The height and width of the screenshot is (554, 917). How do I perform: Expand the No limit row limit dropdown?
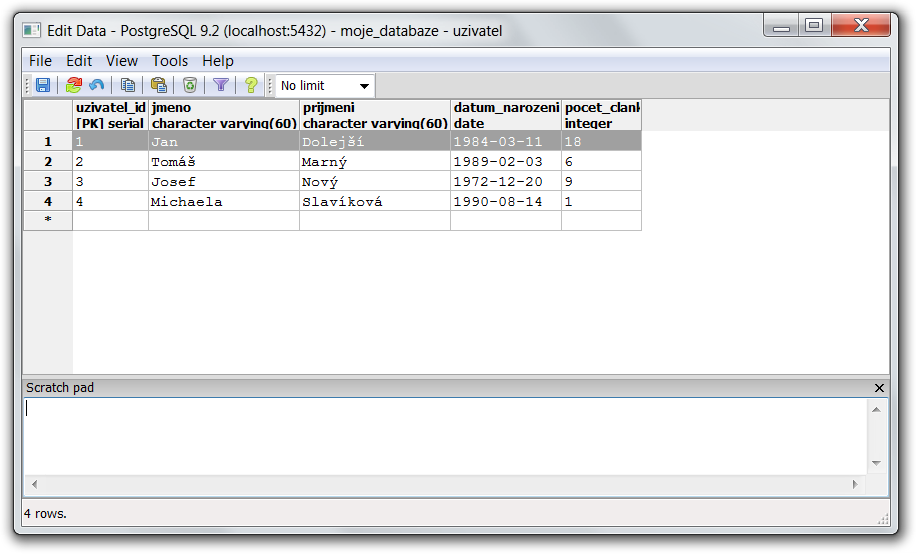coord(364,86)
